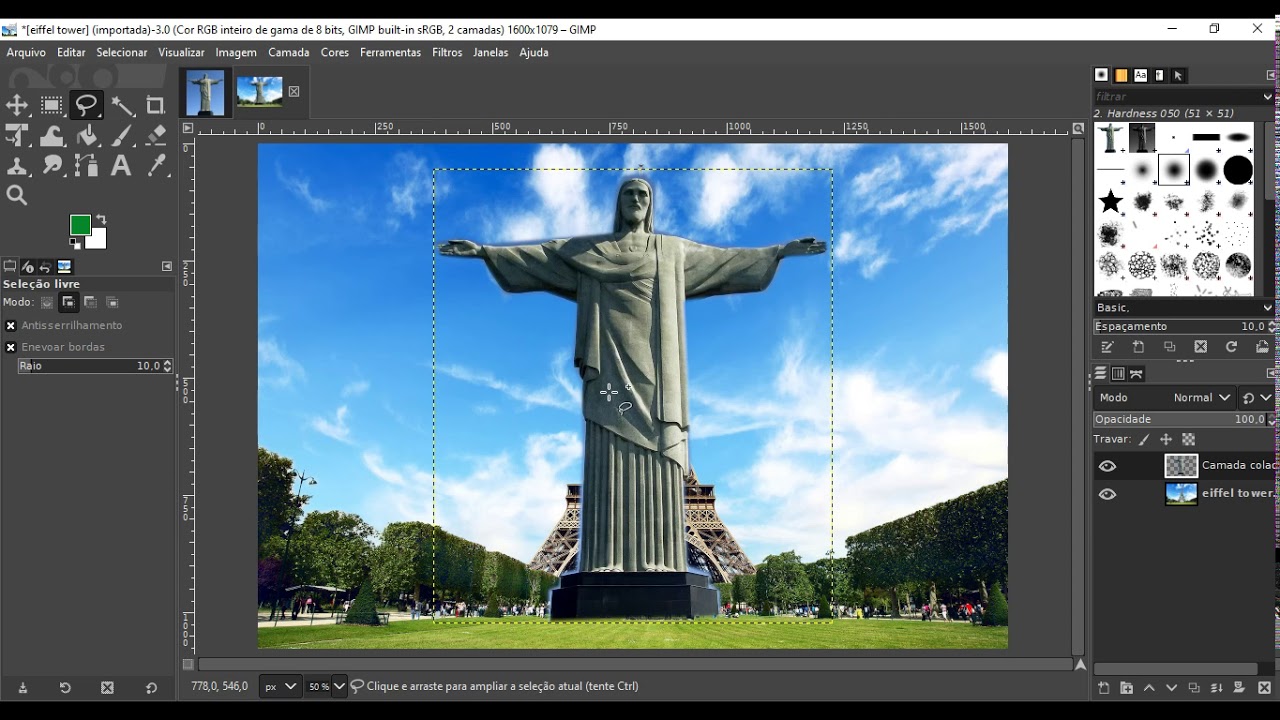1280x720 pixels.
Task: Select the Text tool
Action: coord(122,166)
